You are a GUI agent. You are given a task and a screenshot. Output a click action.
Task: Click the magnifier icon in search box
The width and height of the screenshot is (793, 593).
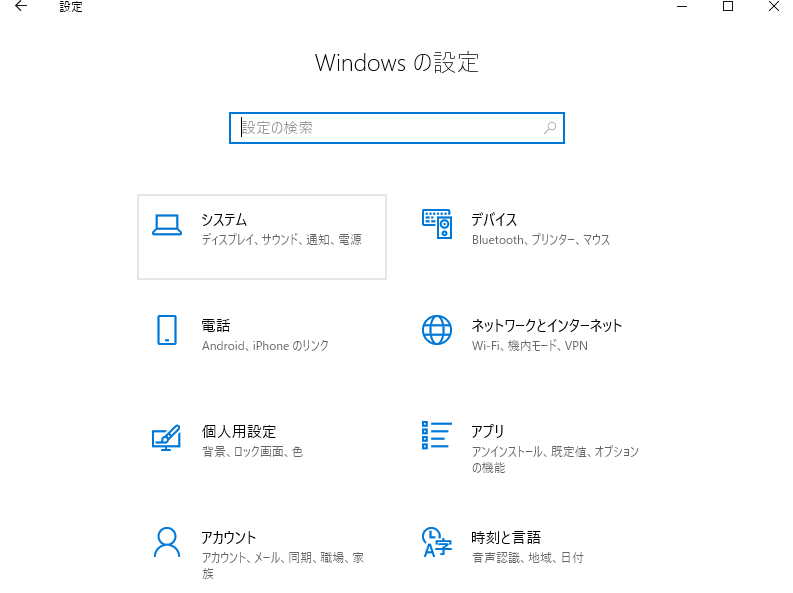tap(549, 128)
